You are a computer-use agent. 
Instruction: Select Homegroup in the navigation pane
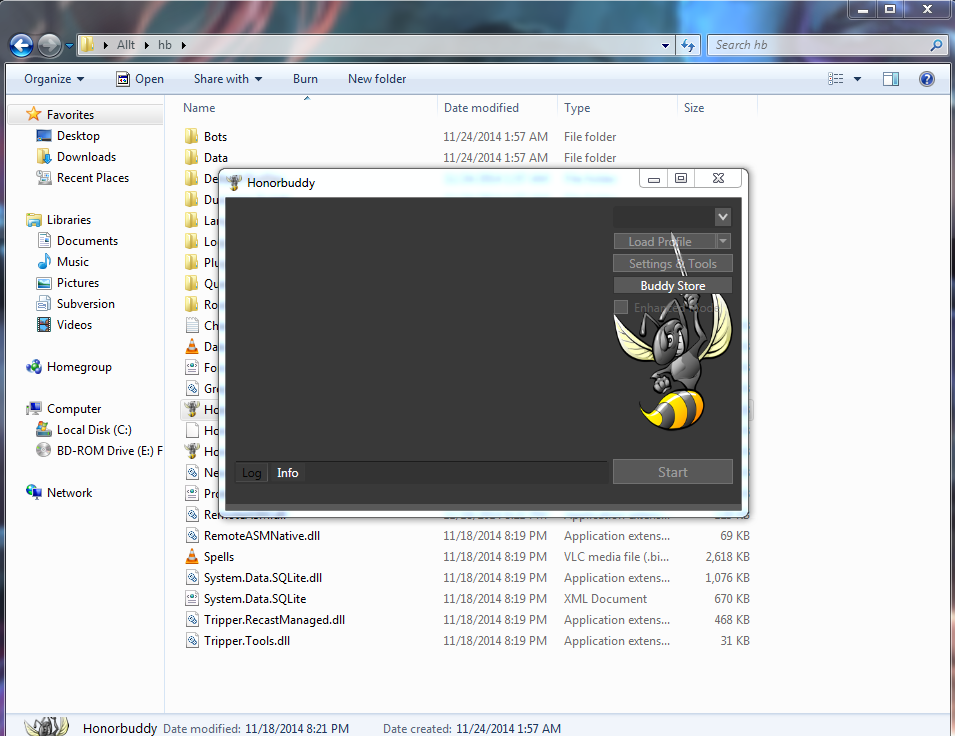click(x=79, y=367)
